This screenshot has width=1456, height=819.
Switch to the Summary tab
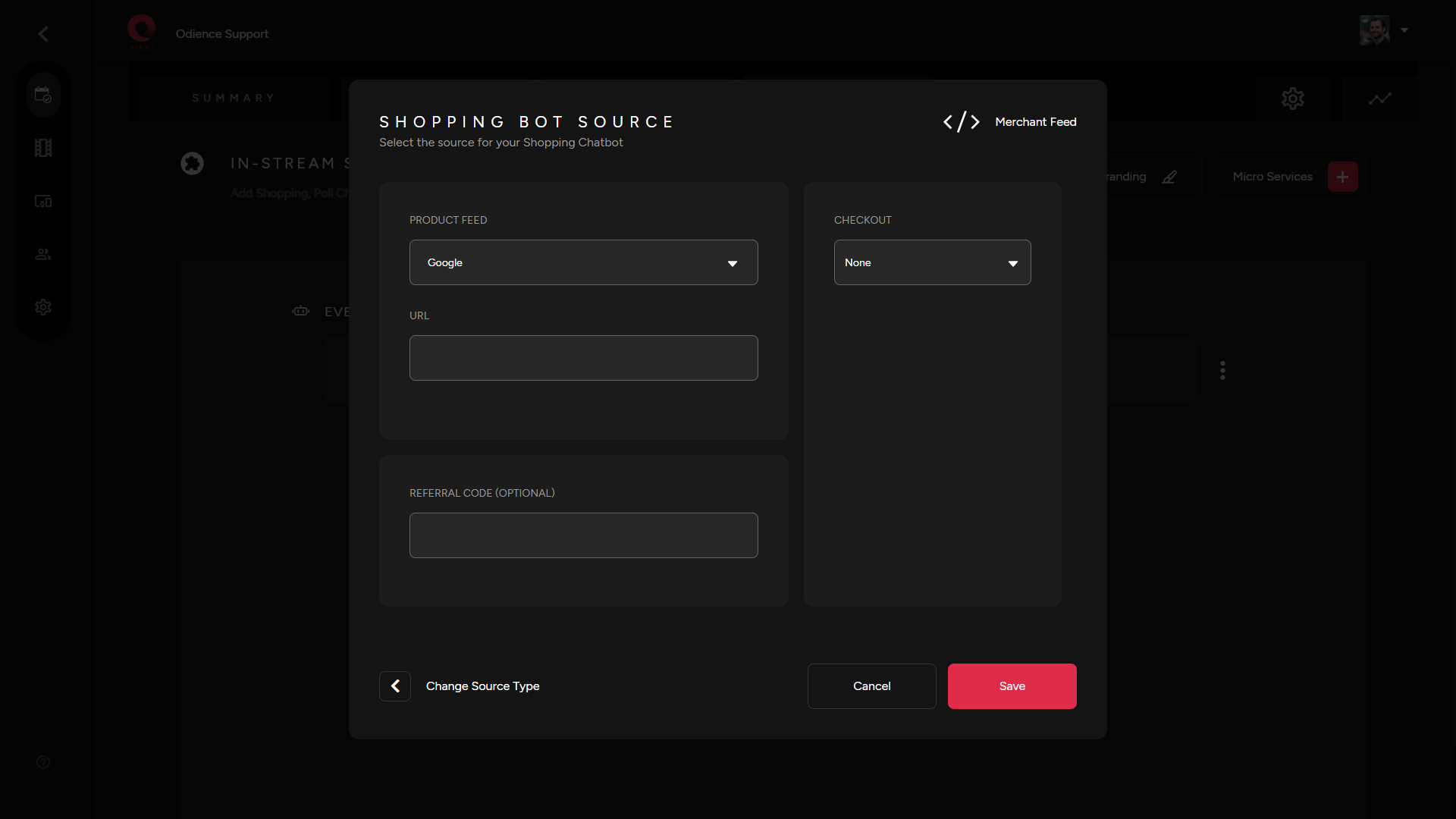pos(233,98)
